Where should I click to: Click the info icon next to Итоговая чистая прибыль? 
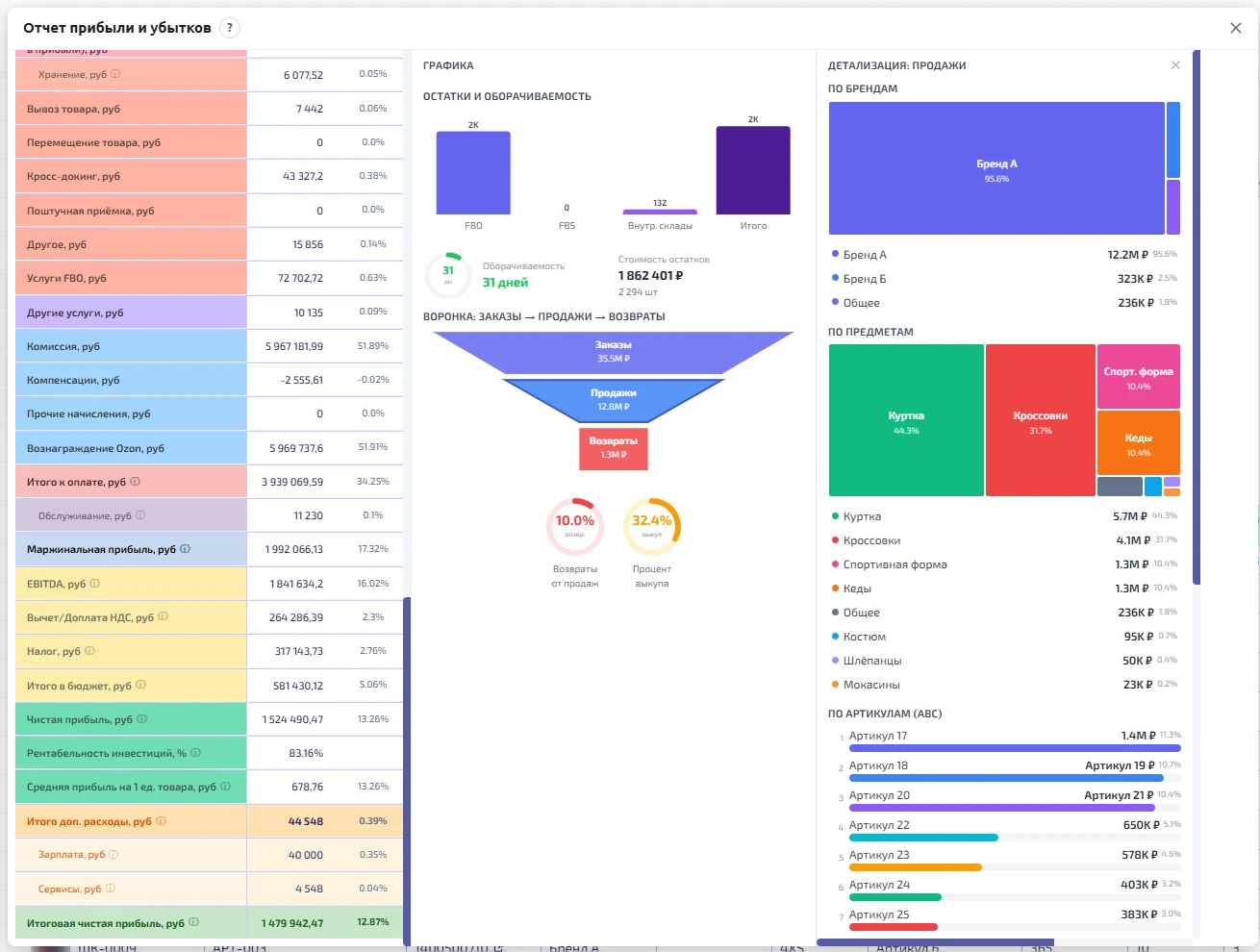(x=193, y=922)
